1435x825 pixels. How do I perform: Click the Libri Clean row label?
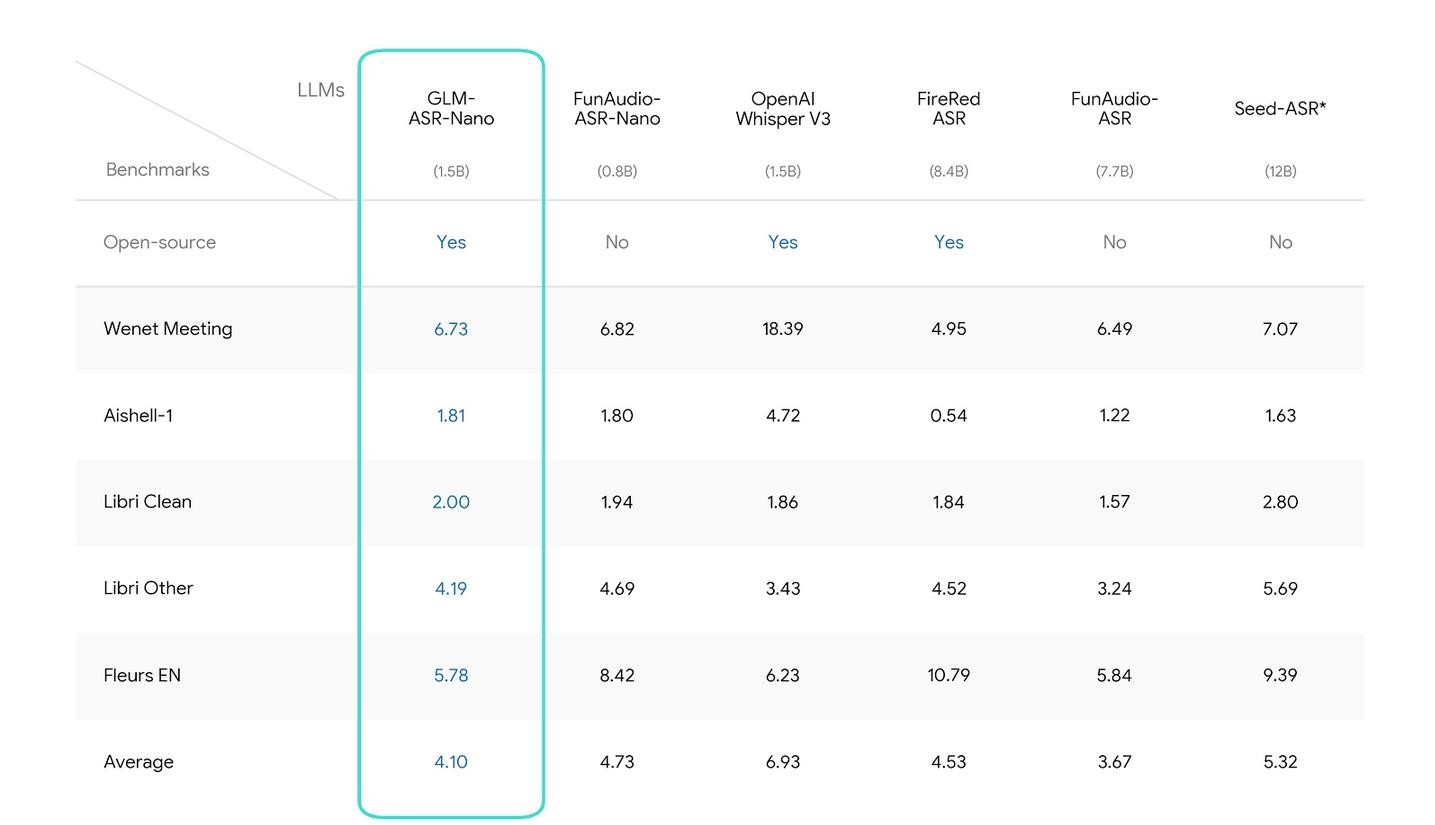click(x=147, y=502)
